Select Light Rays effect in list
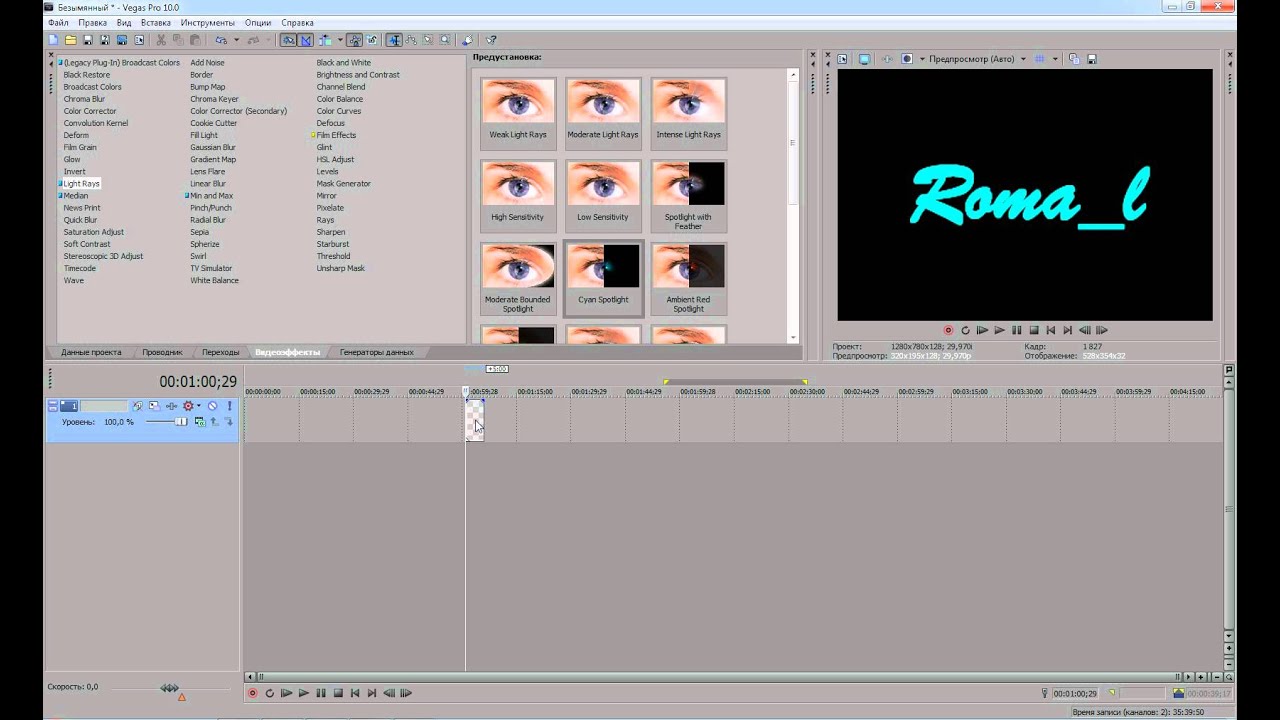Image resolution: width=1280 pixels, height=720 pixels. click(81, 183)
